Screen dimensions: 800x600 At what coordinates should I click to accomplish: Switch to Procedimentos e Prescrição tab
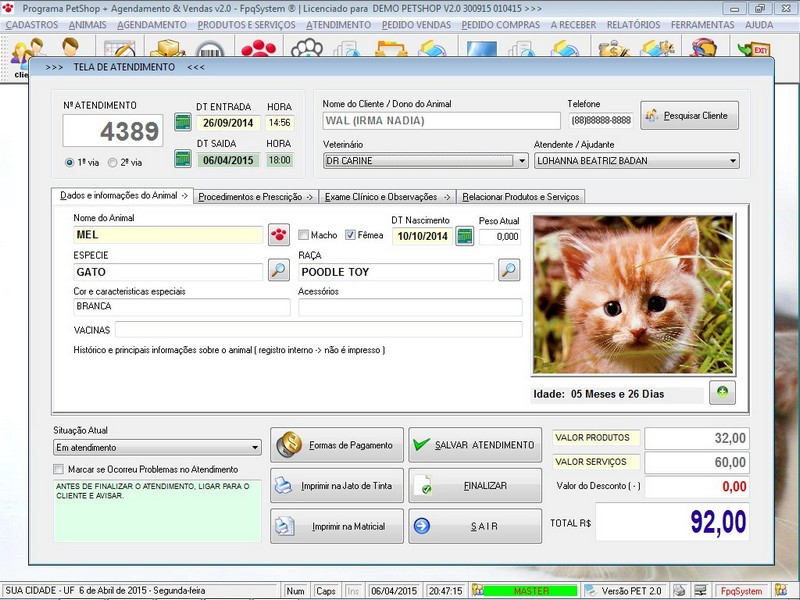[255, 197]
